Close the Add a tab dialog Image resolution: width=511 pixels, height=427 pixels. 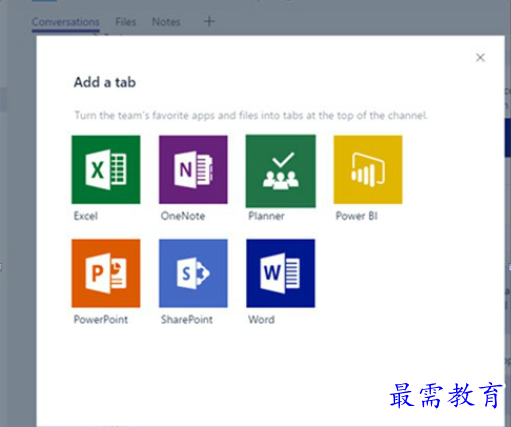480,58
